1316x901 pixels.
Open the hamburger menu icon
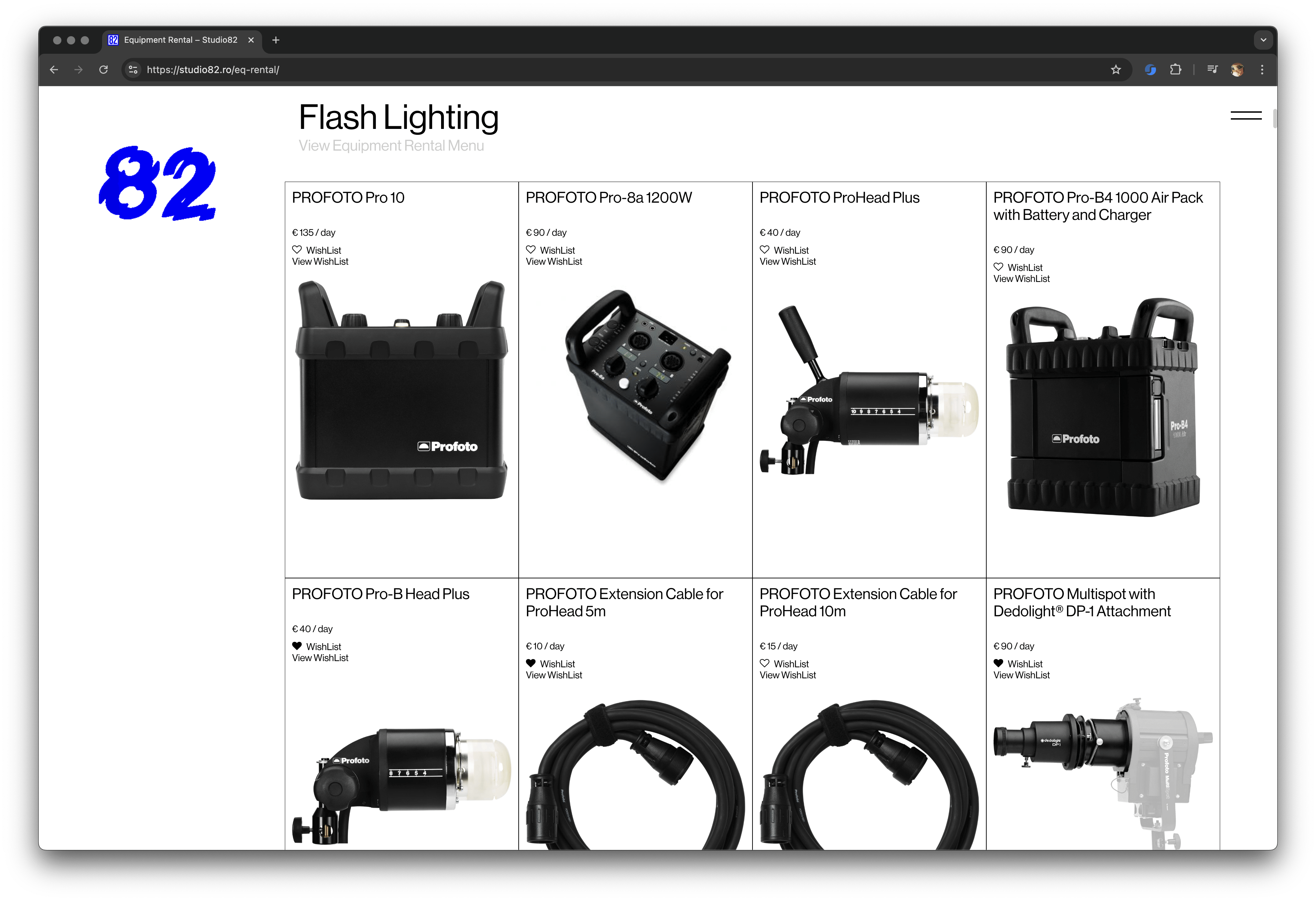[x=1246, y=115]
